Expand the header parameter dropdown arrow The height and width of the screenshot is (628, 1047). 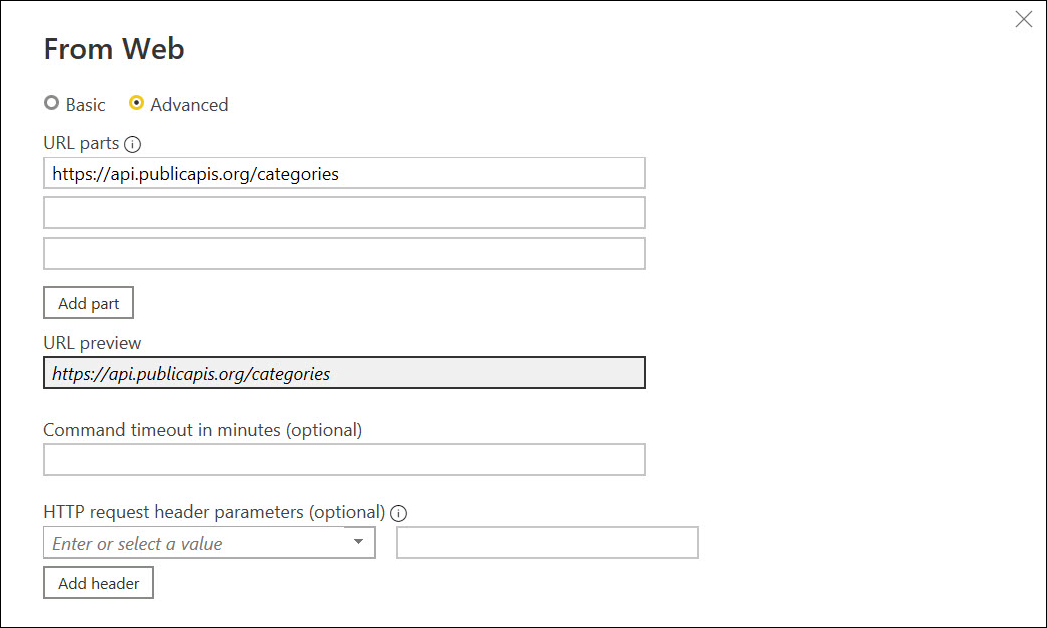pos(358,542)
